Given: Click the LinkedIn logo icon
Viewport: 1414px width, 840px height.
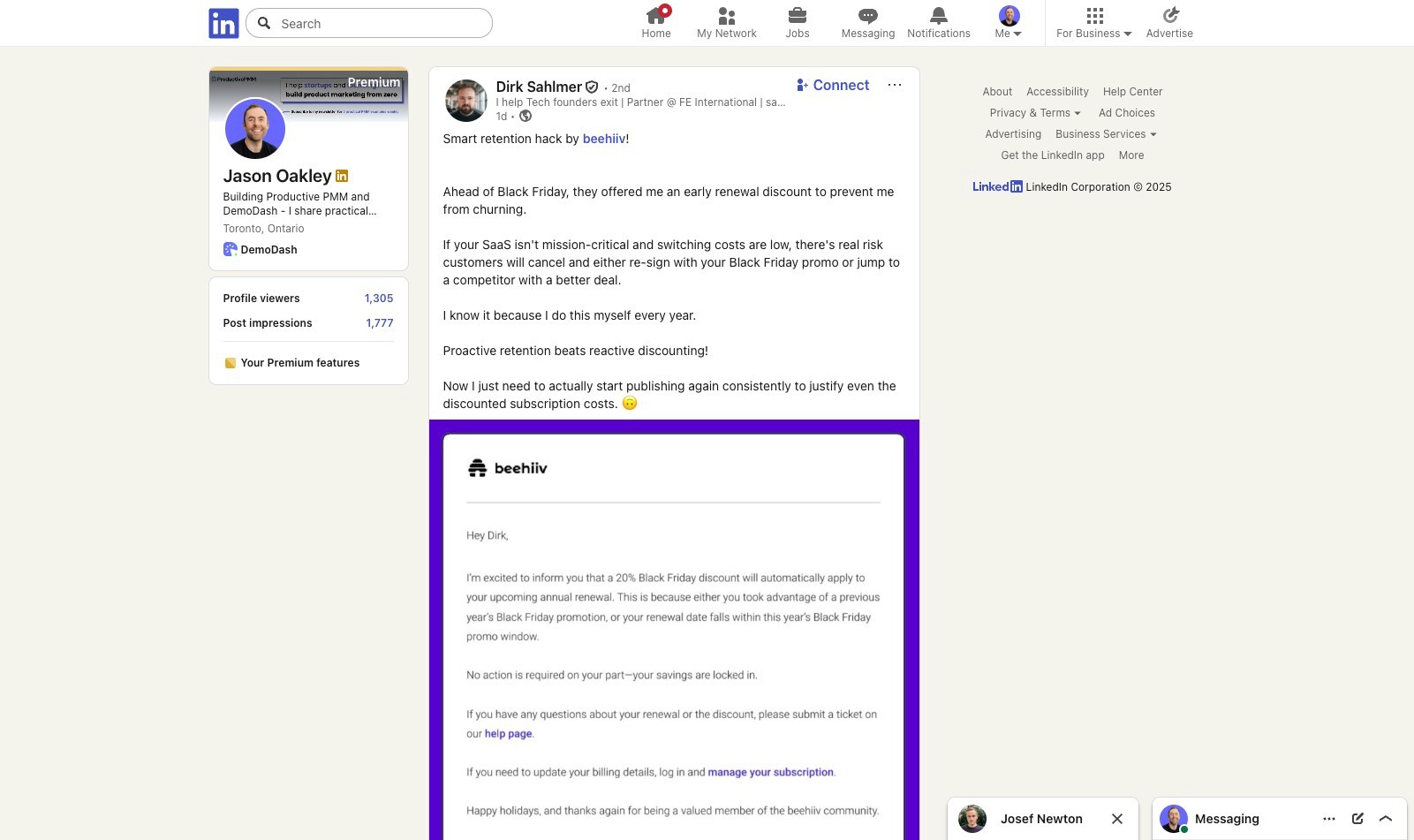Looking at the screenshot, I should pyautogui.click(x=223, y=23).
